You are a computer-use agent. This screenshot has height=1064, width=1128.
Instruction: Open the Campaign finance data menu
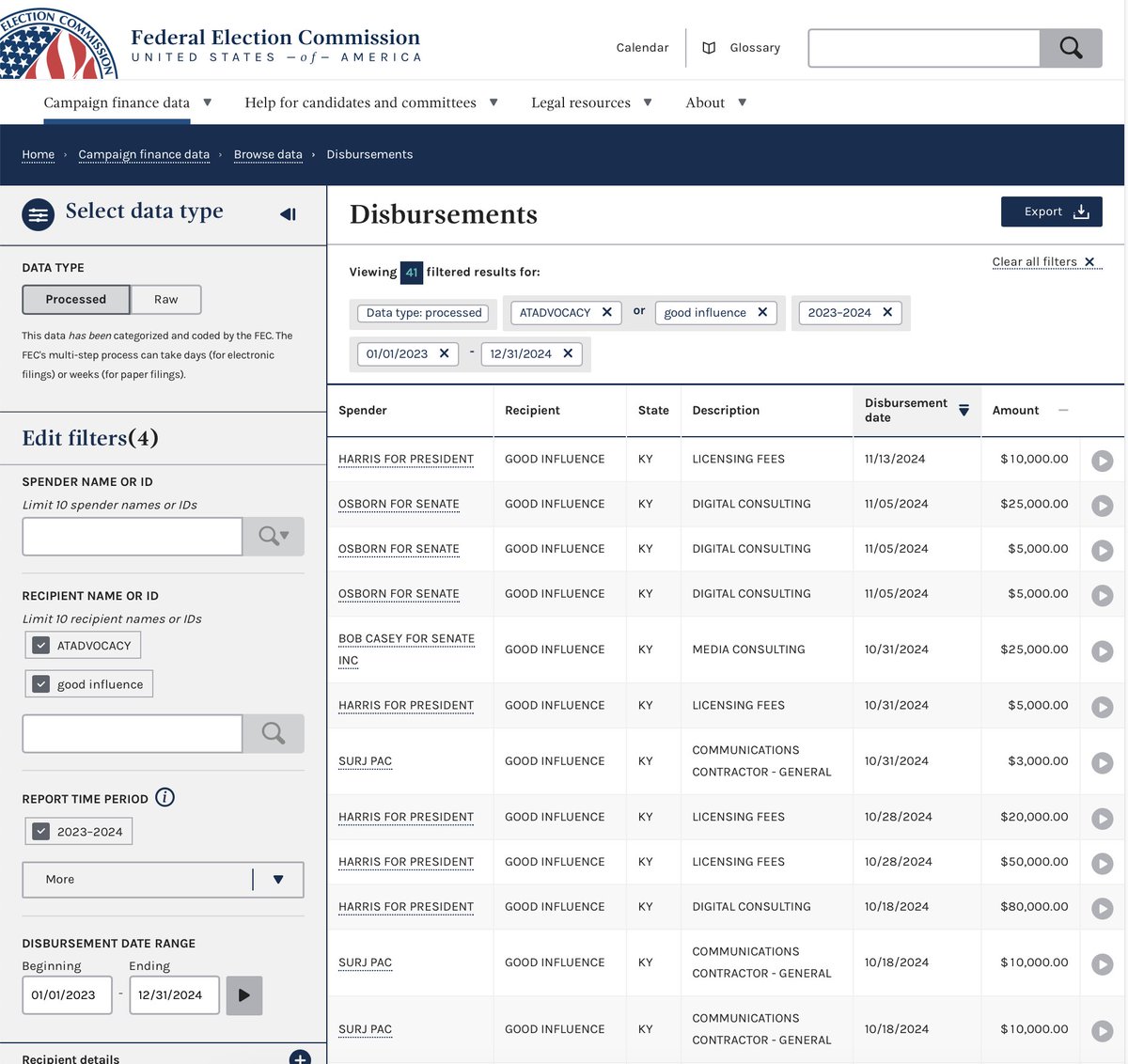pyautogui.click(x=127, y=102)
